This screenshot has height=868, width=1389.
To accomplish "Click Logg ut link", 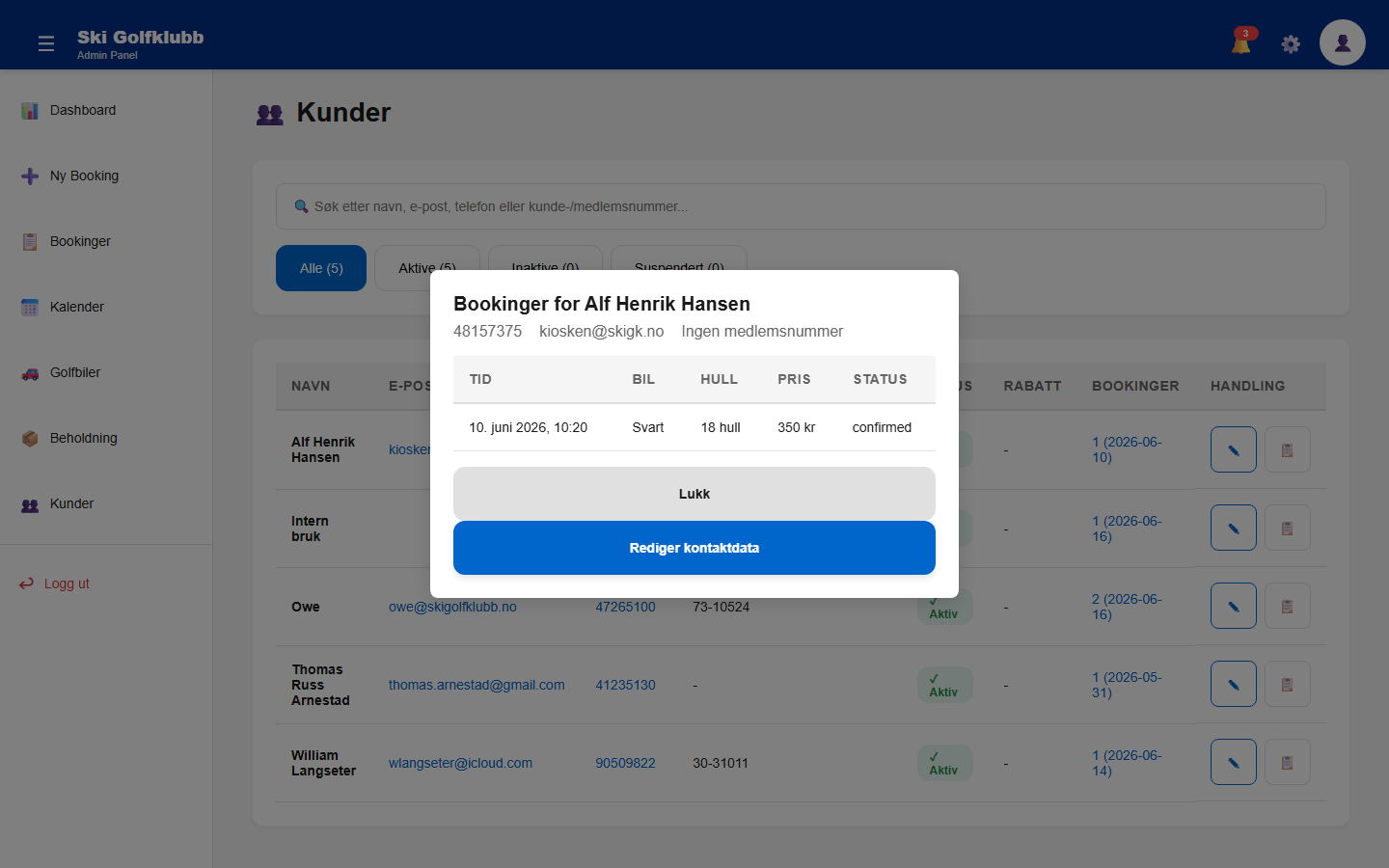I will (x=67, y=583).
